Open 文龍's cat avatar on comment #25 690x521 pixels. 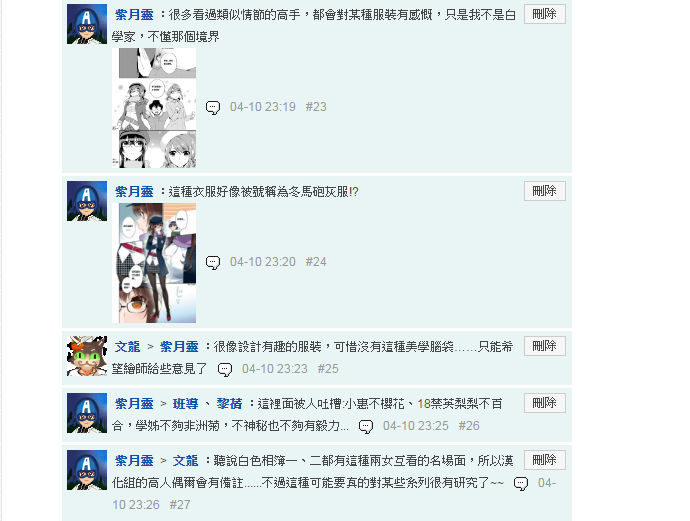pos(87,356)
